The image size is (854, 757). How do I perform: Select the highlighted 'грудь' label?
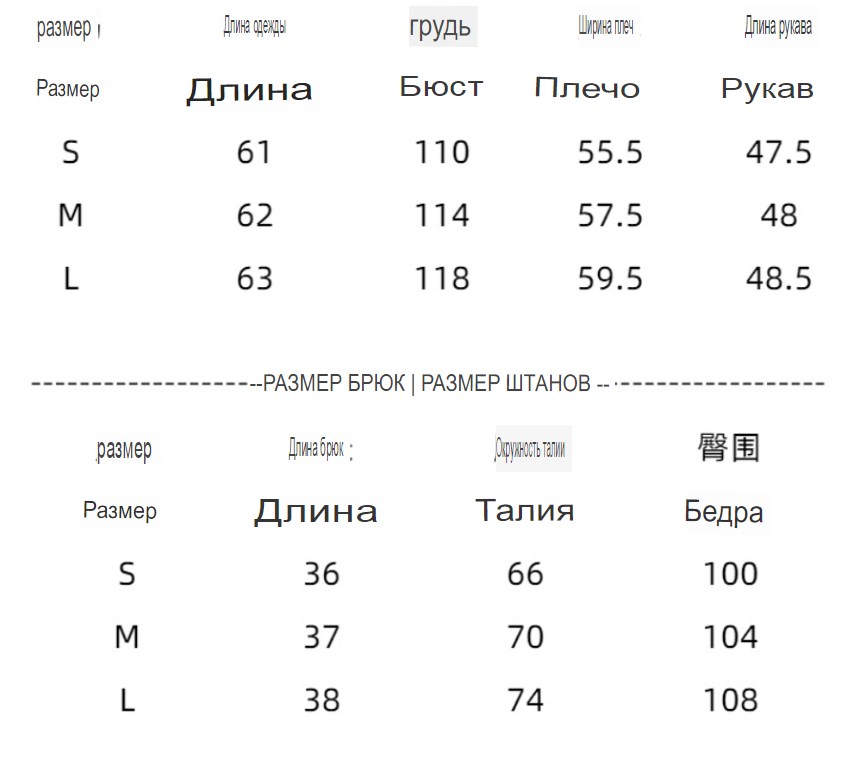(440, 27)
